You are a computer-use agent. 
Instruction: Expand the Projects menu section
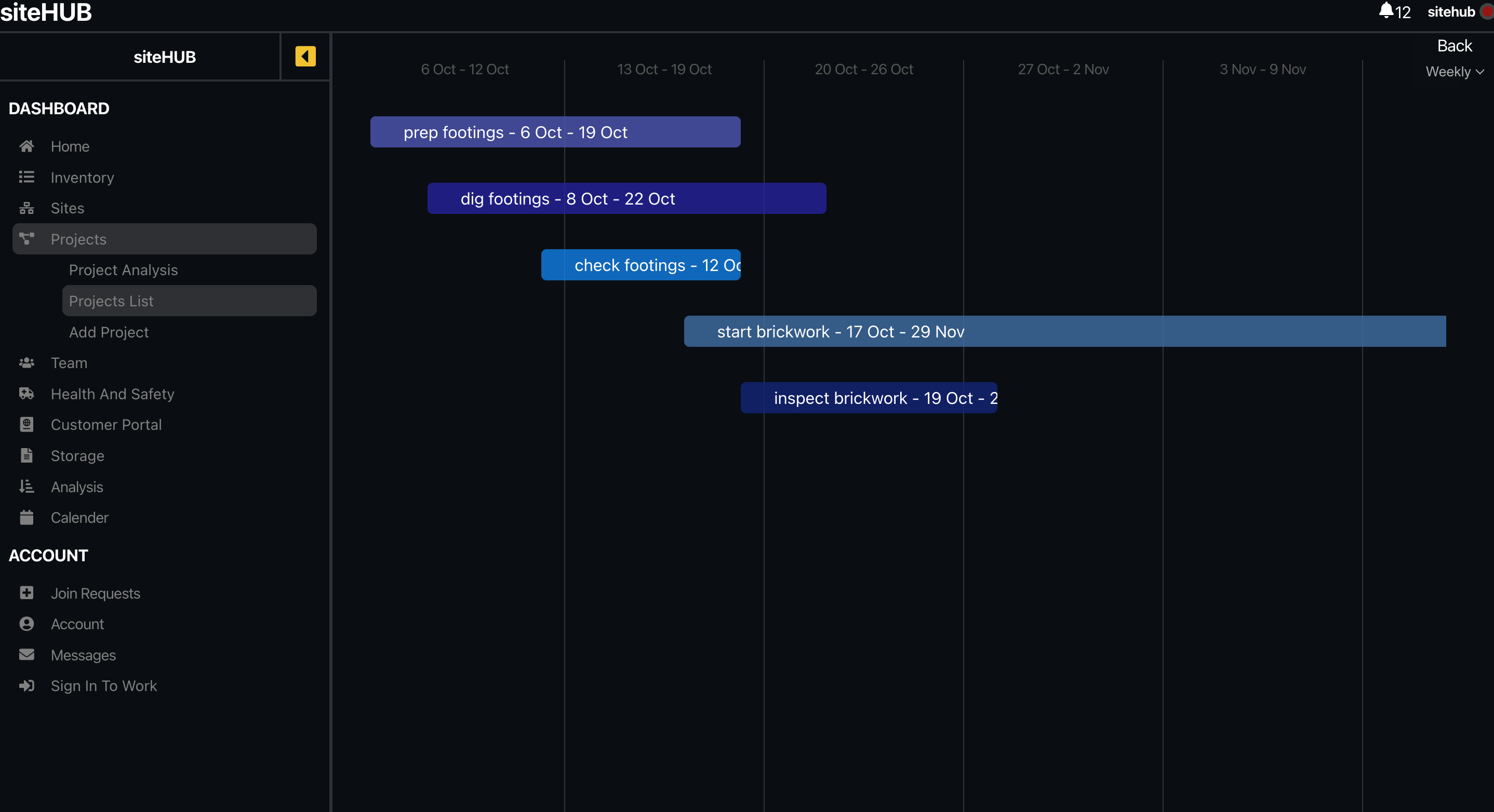tap(165, 239)
